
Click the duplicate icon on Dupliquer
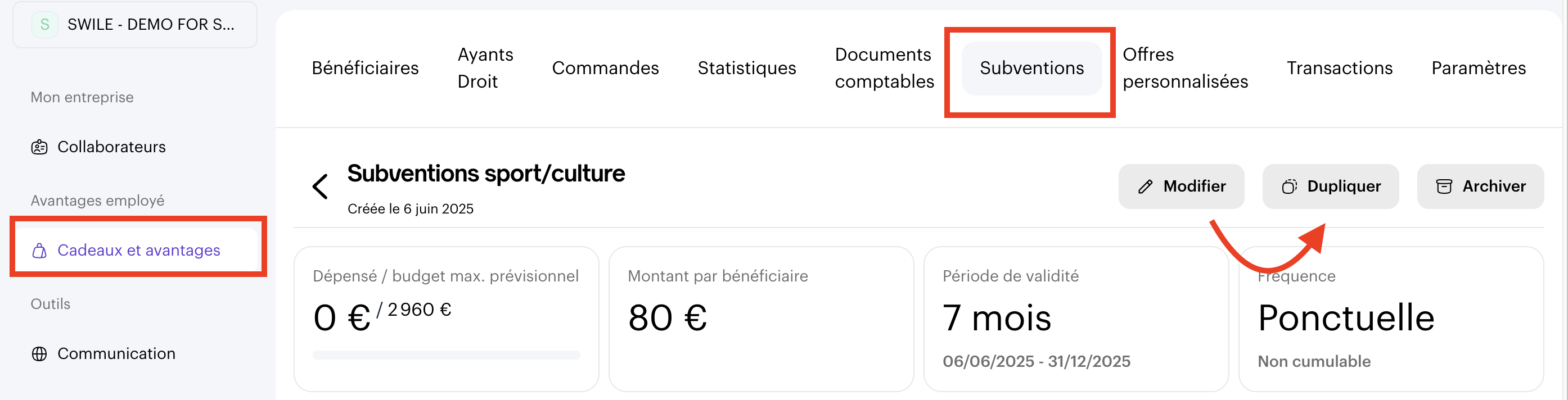click(x=1288, y=187)
